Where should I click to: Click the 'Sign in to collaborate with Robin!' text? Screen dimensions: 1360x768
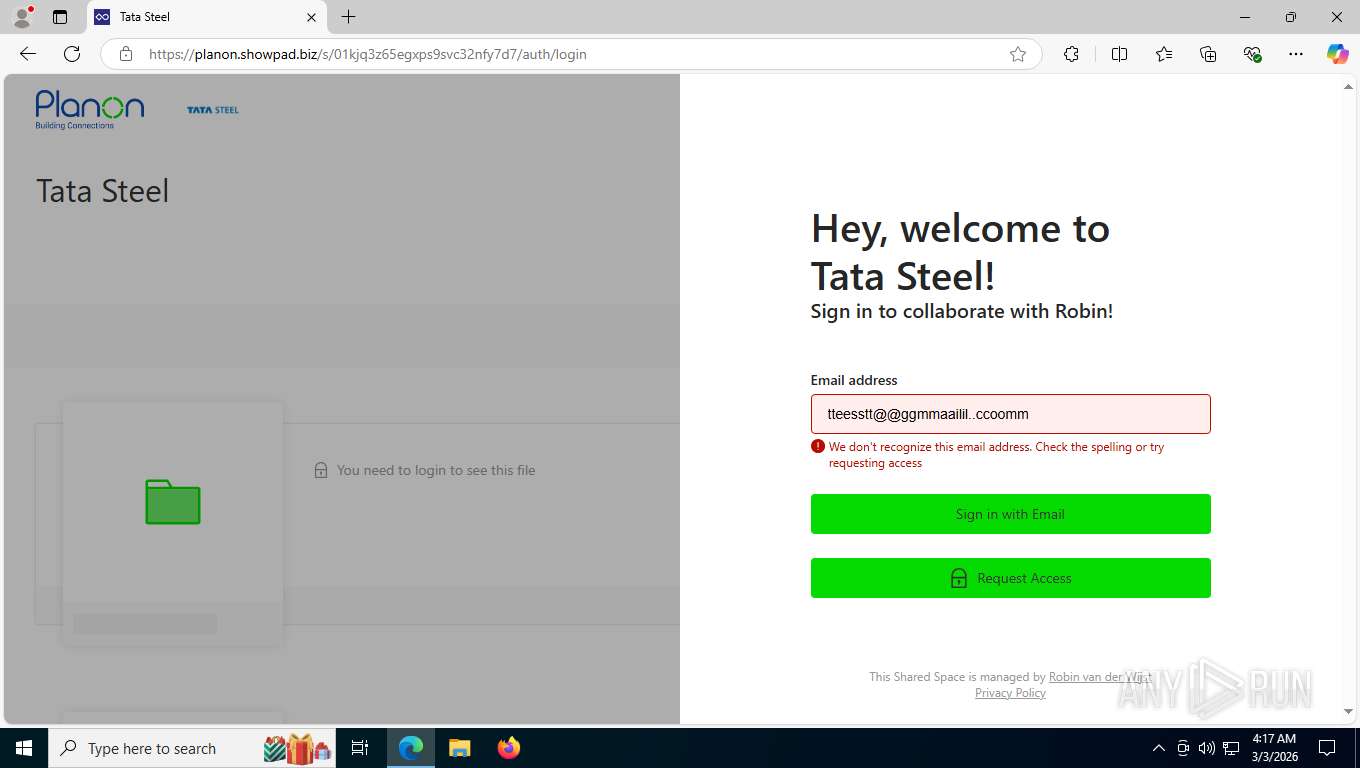pyautogui.click(x=962, y=311)
